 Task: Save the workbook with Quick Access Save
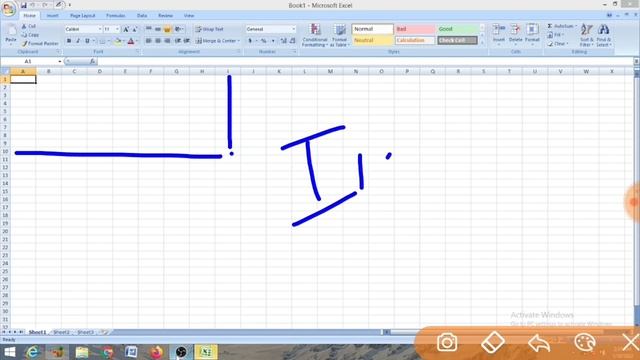tap(24, 5)
